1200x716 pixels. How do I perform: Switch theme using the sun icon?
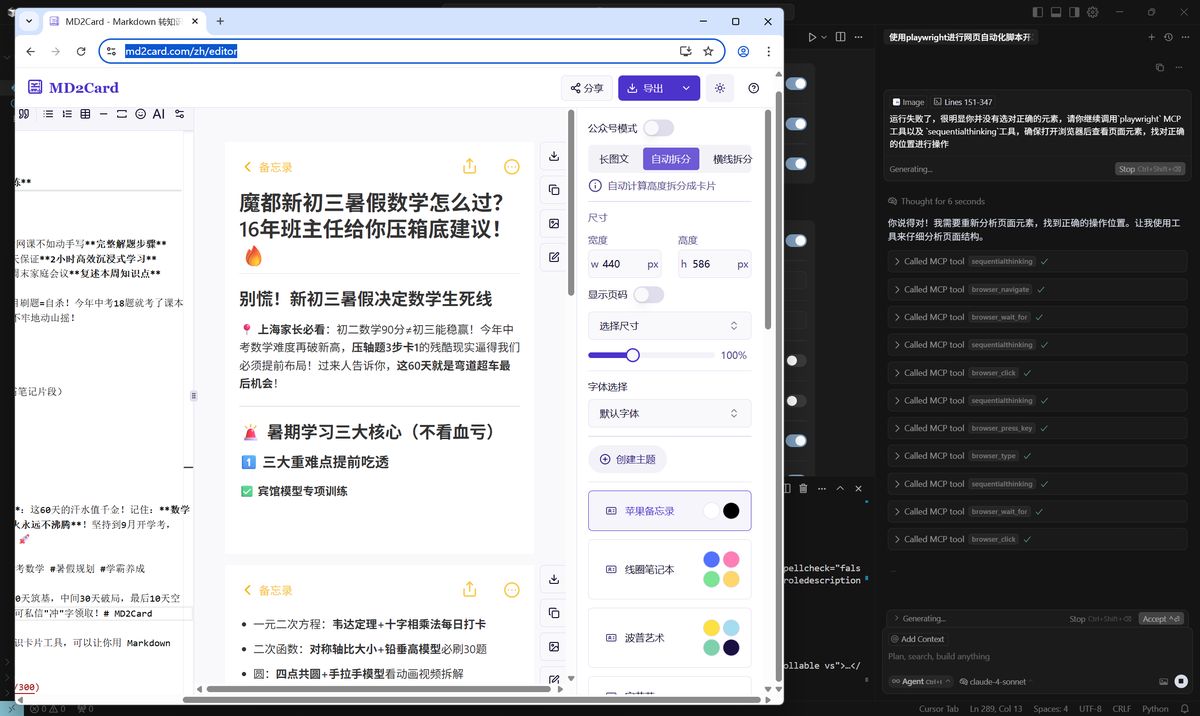coord(719,88)
